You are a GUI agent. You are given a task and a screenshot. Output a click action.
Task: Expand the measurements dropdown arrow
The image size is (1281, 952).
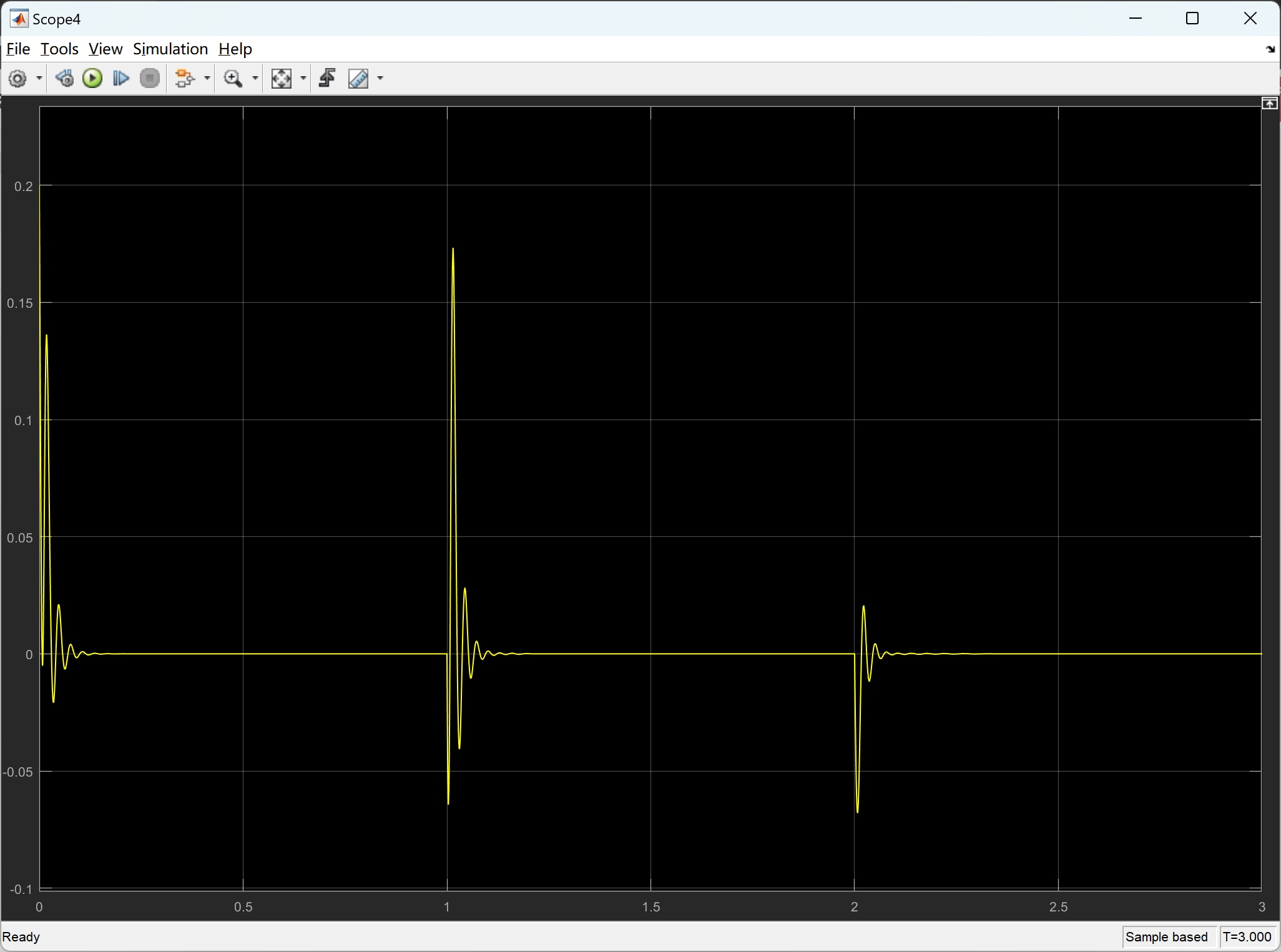click(x=380, y=79)
